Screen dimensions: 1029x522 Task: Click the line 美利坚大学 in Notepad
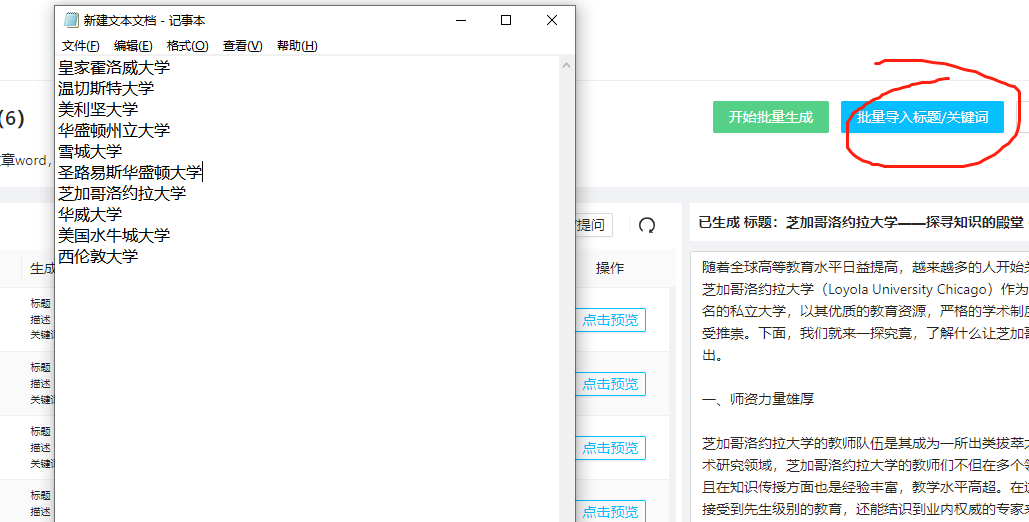coord(98,109)
